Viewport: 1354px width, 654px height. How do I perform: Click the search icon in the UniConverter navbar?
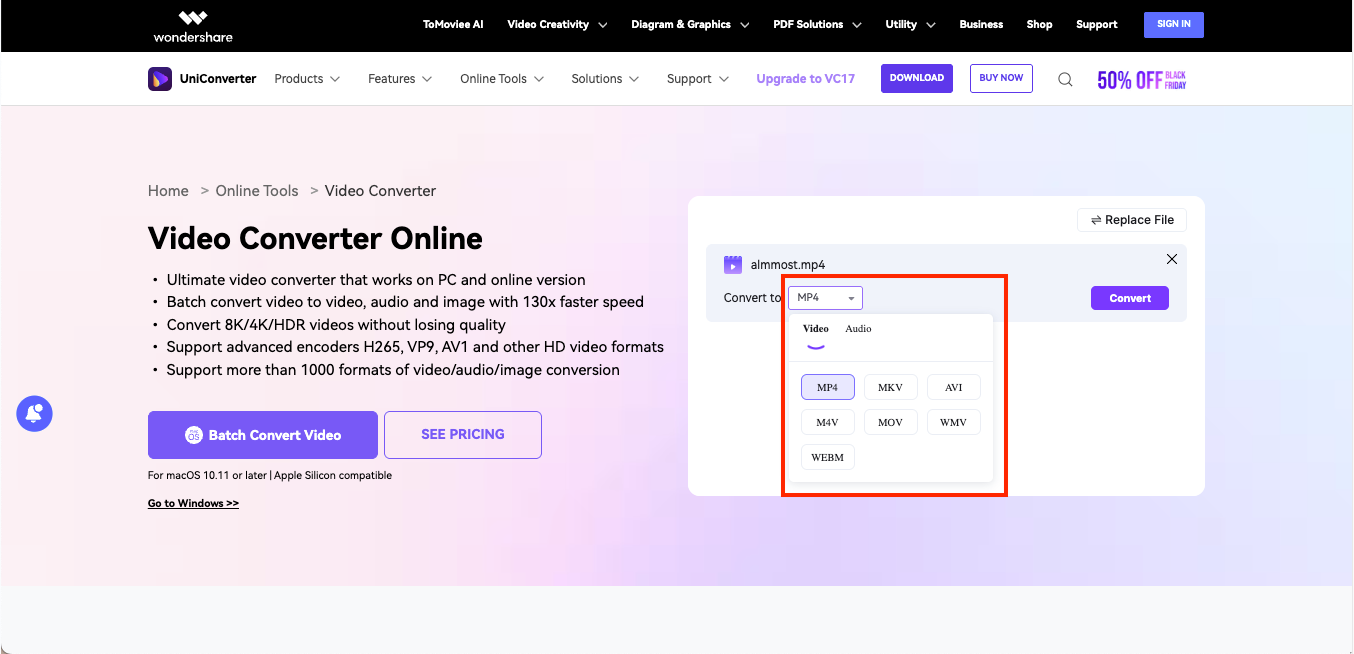tap(1064, 79)
